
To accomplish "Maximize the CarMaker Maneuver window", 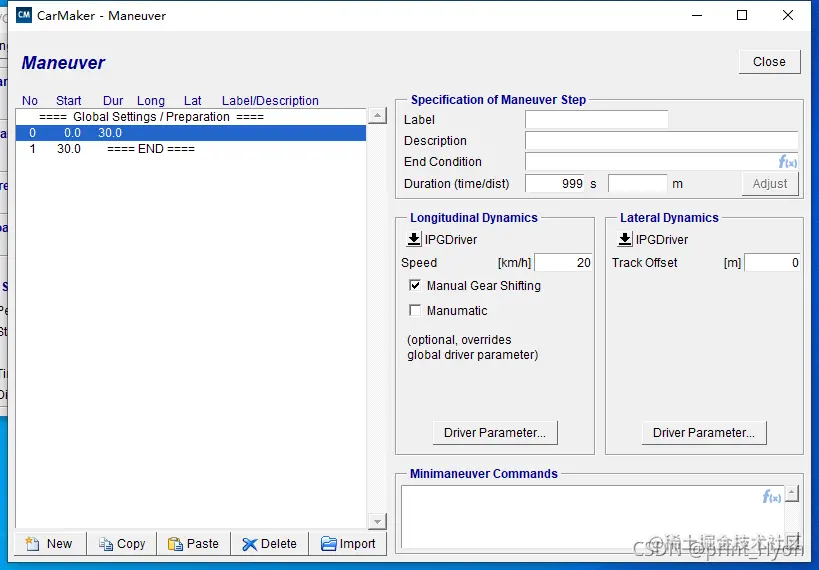I will point(742,15).
